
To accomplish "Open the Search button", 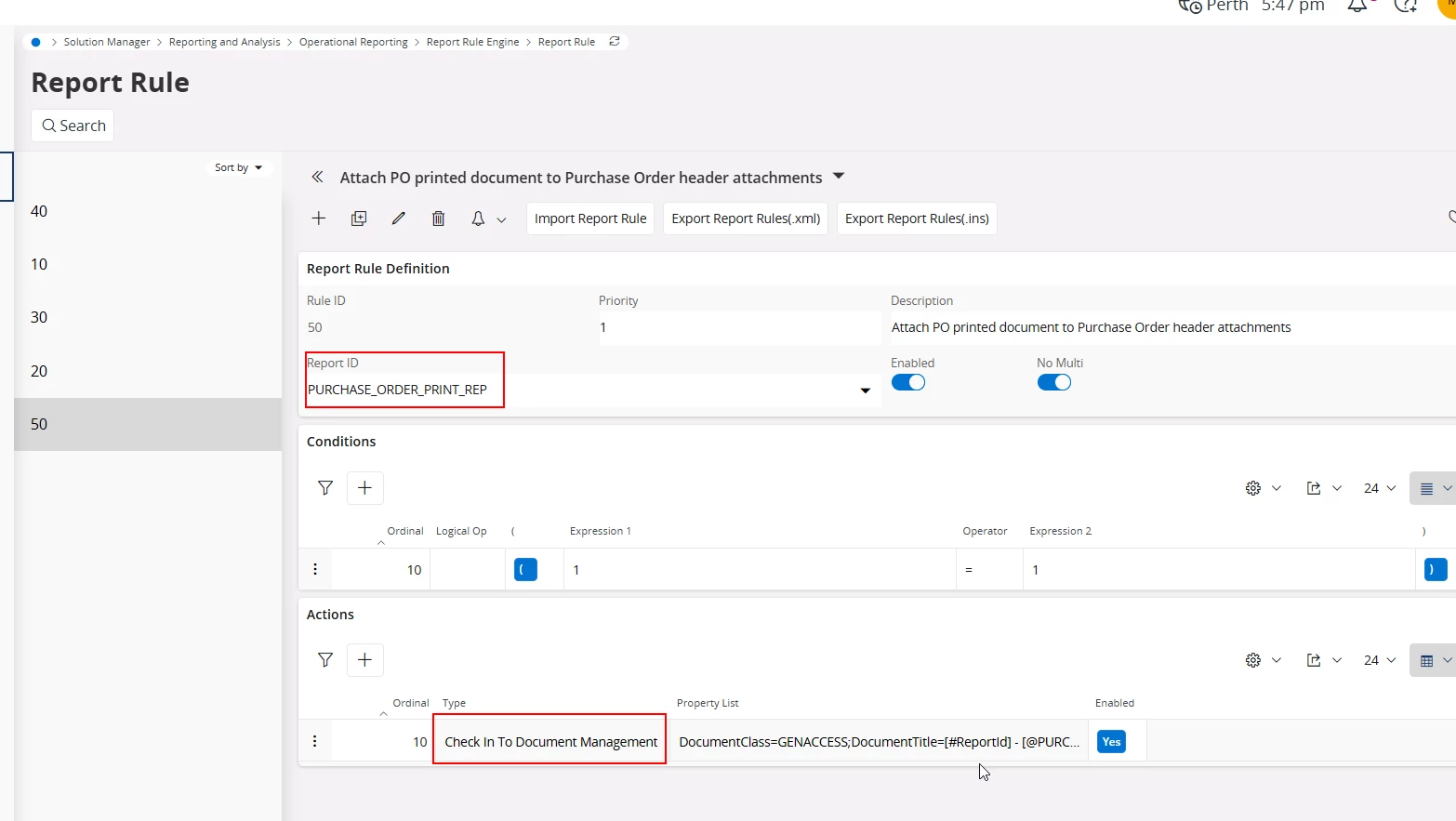I will (x=73, y=126).
